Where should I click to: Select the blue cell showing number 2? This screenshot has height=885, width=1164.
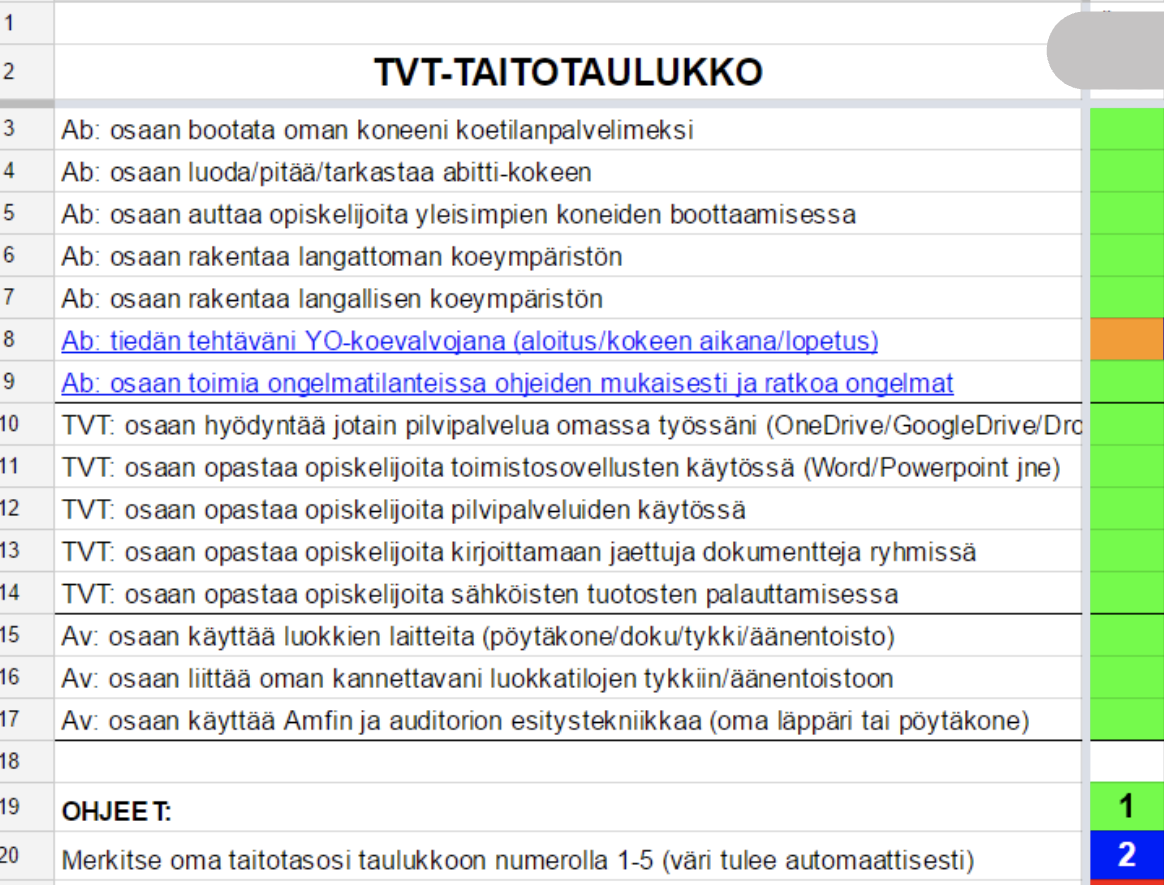click(x=1127, y=857)
